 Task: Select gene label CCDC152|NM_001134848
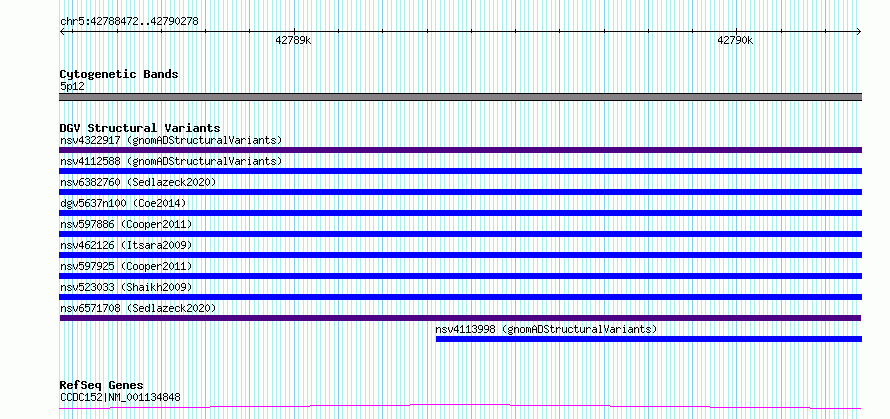pyautogui.click(x=120, y=397)
